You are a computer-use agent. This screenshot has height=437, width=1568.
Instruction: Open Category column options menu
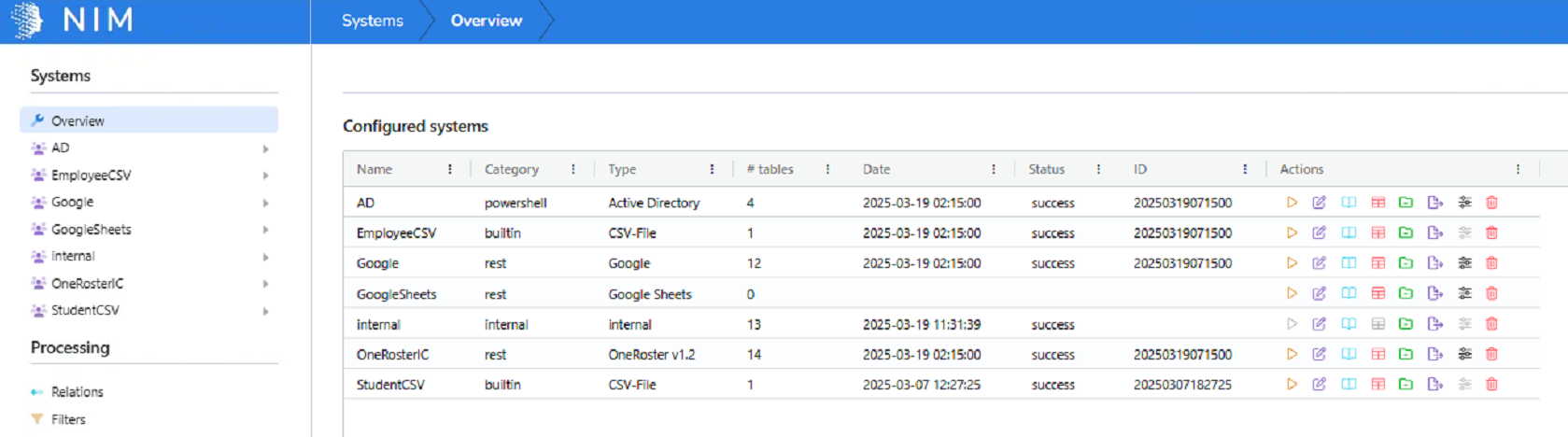(573, 169)
